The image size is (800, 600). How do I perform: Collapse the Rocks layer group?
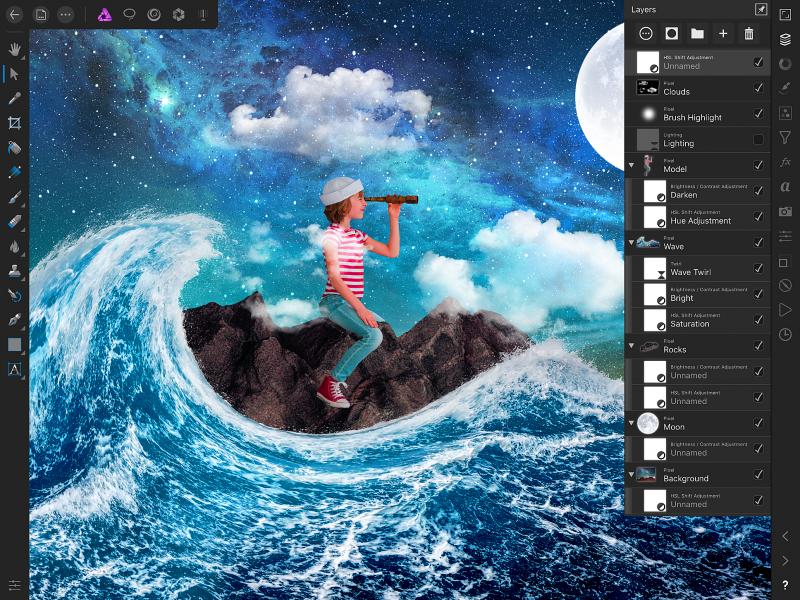[x=632, y=346]
